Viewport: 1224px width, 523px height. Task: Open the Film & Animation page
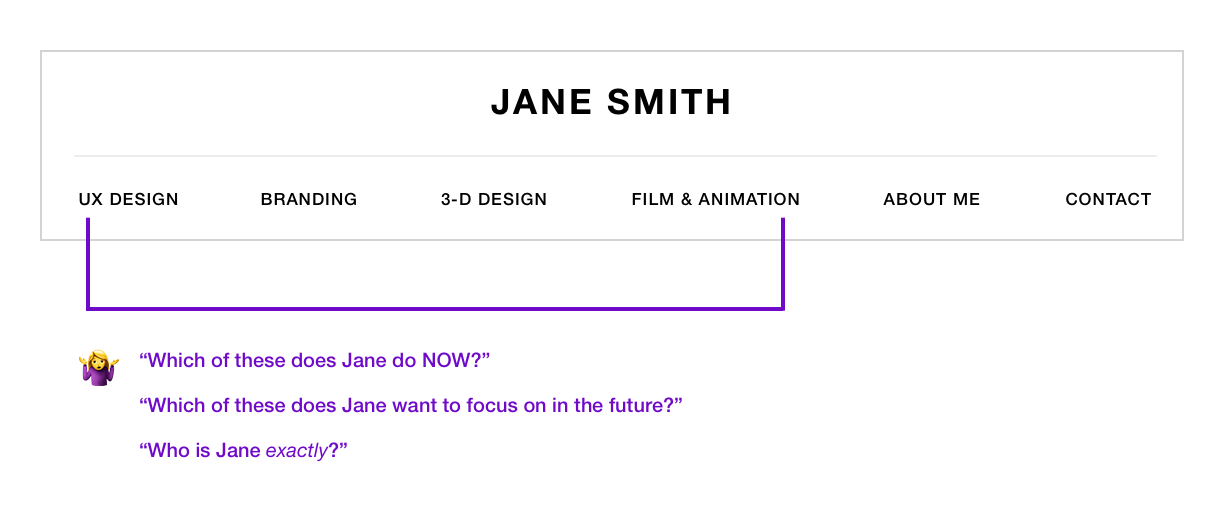716,199
